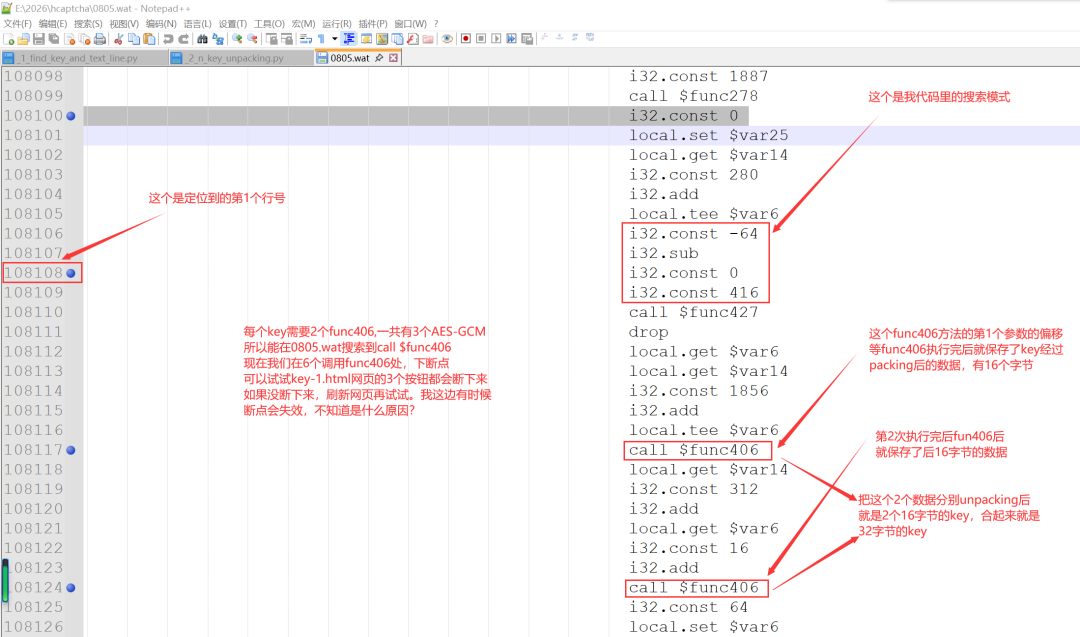Toggle word wrap in the toolbar
Screen dimensions: 1080x637
coord(306,39)
